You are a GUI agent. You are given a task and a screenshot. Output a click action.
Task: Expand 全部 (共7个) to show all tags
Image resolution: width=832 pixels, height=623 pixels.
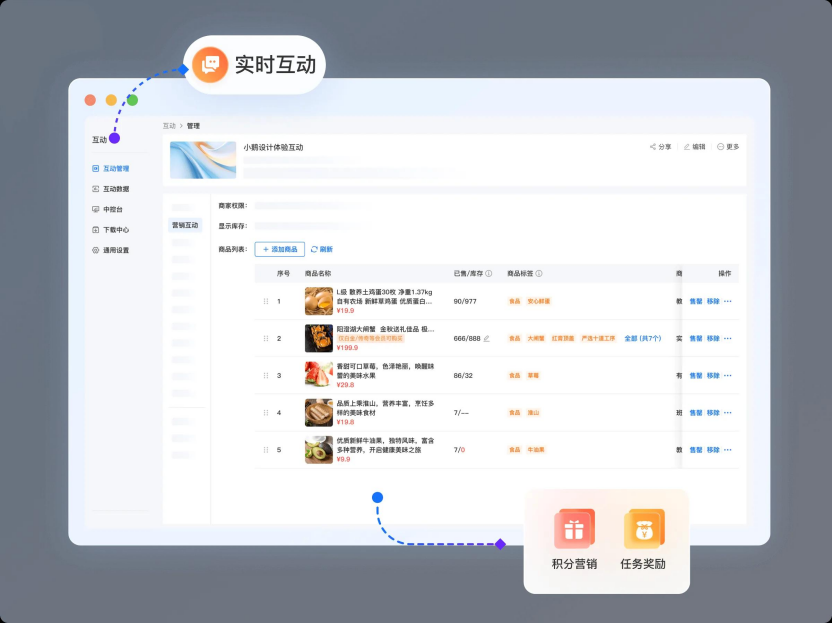click(x=642, y=338)
